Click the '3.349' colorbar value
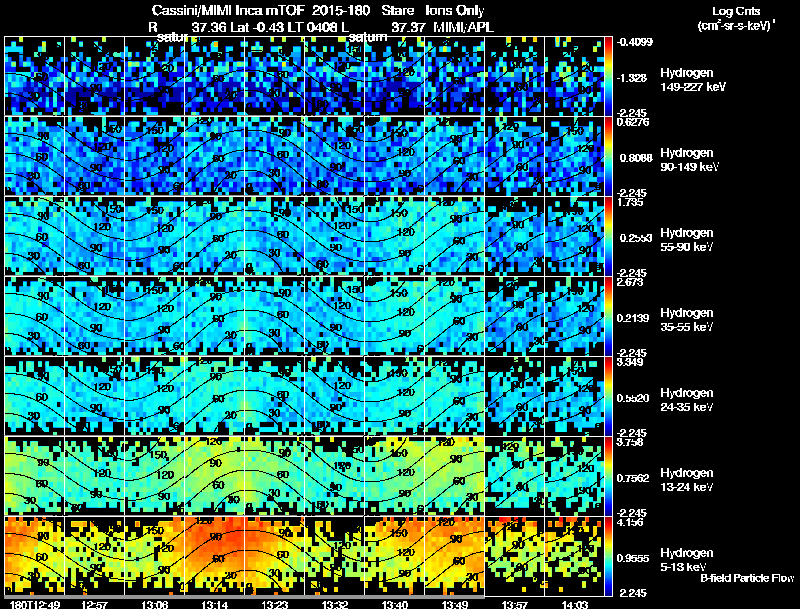 pos(631,362)
